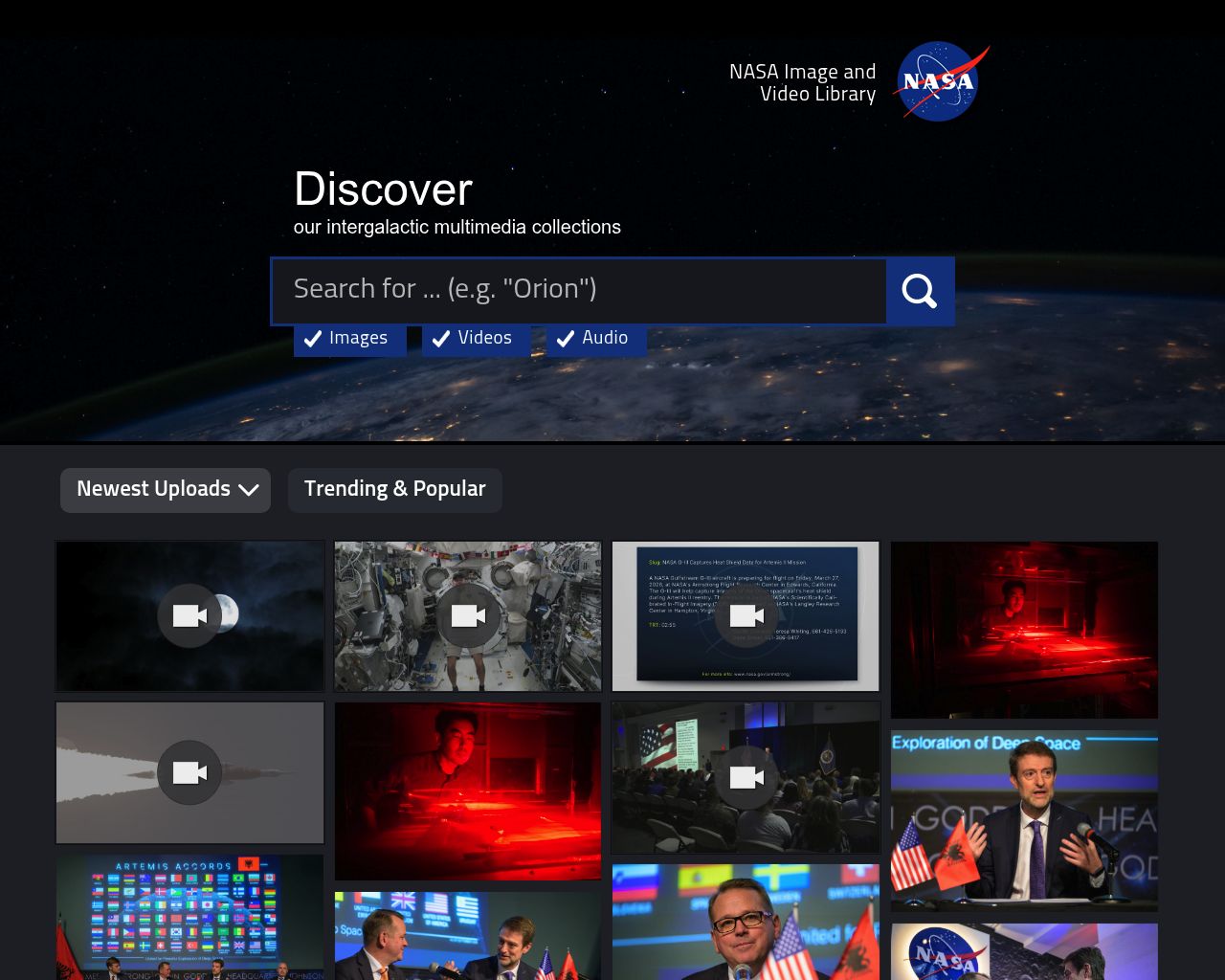This screenshot has width=1225, height=980.
Task: Open the NASA Image and Video Library link
Action: [x=802, y=82]
